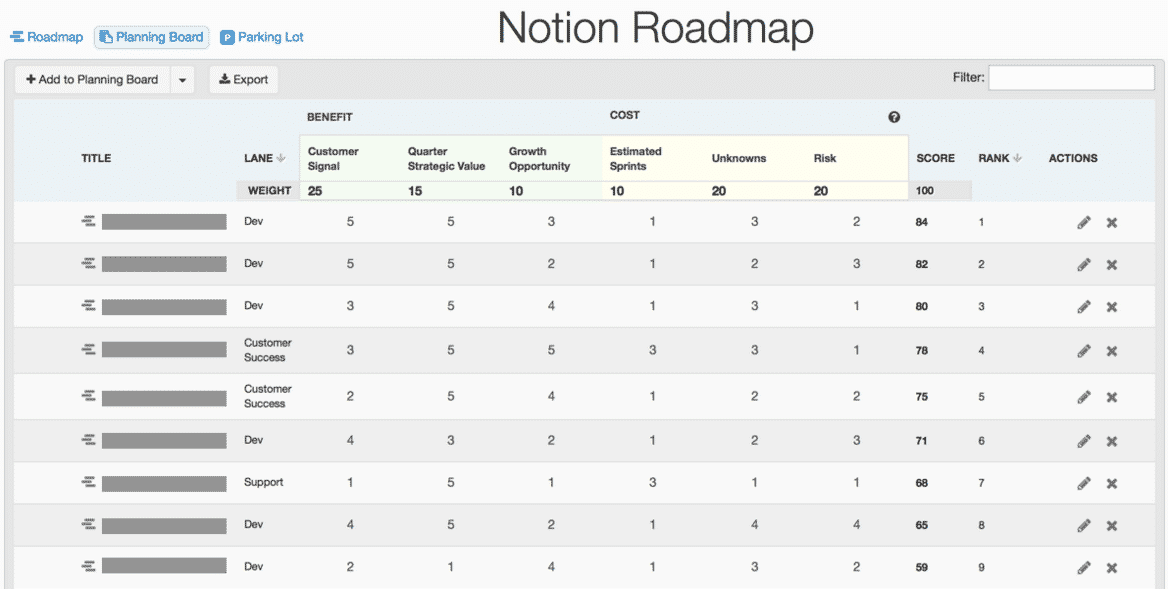Delete the row with score 80
1168x589 pixels.
pos(1111,307)
